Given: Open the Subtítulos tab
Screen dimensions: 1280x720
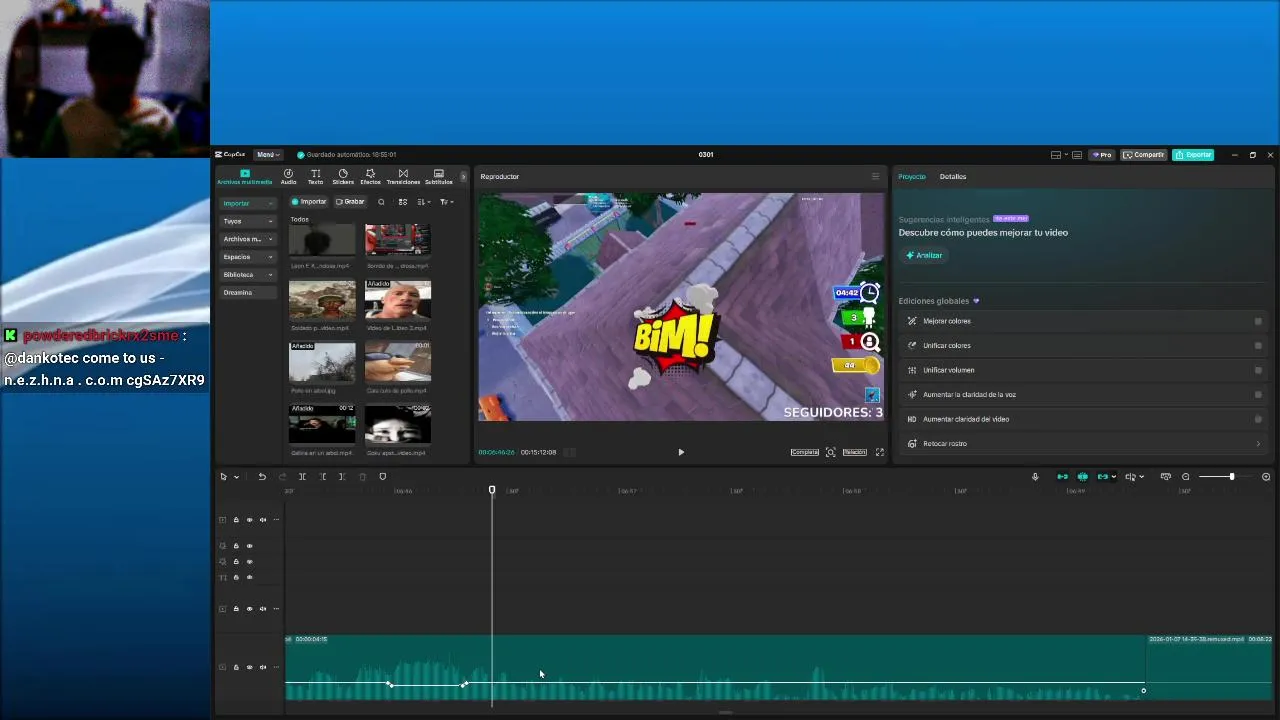Looking at the screenshot, I should pos(438,176).
